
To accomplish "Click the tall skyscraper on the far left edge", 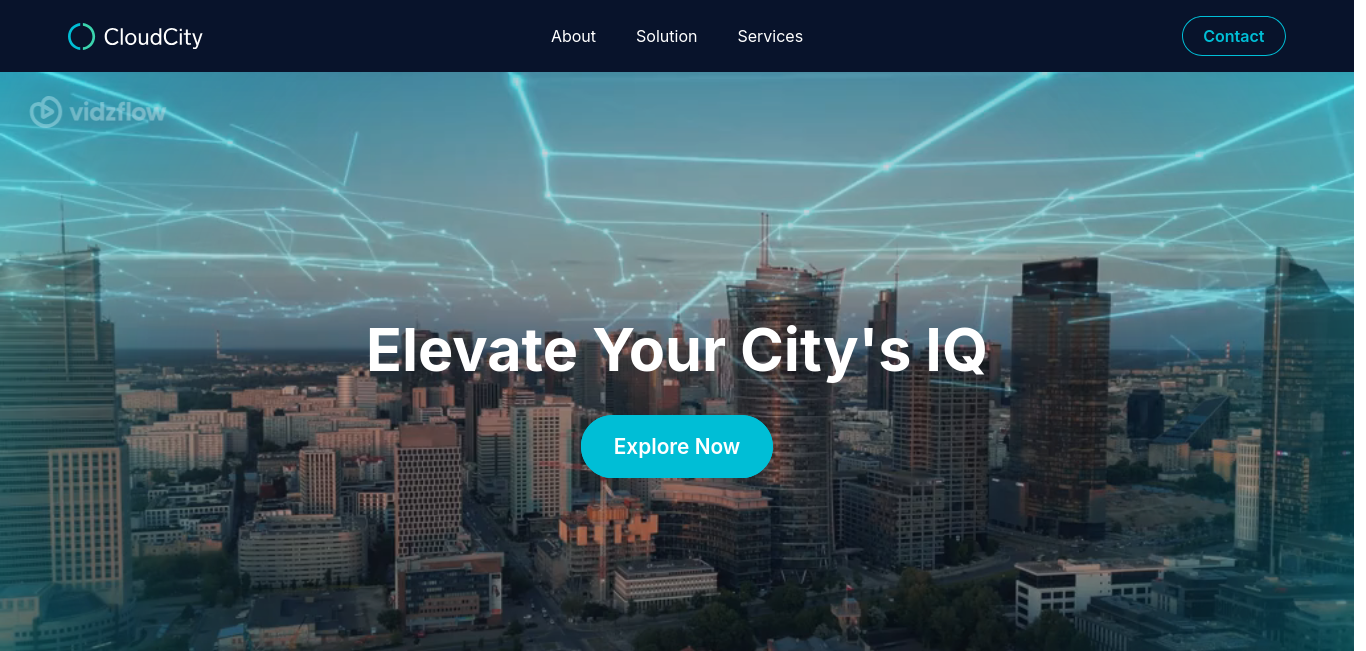I will 55,420.
